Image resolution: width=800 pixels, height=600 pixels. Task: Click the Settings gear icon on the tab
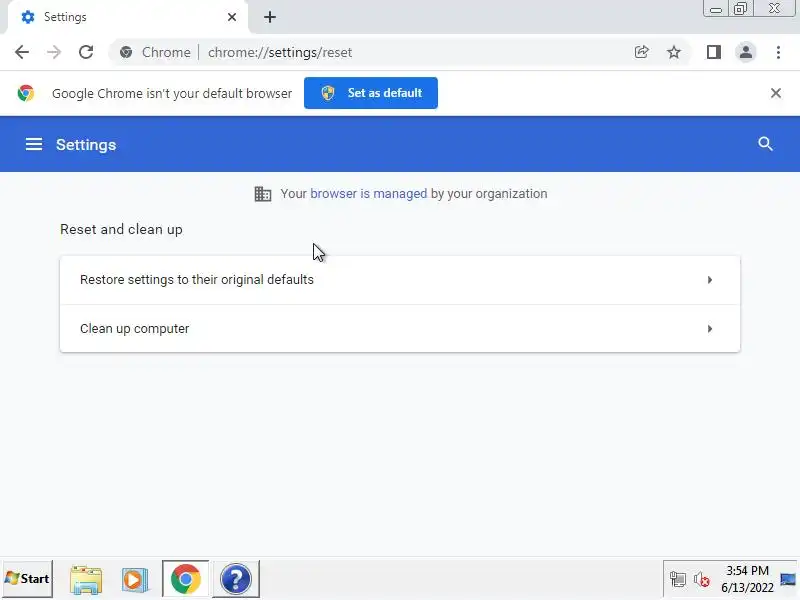click(28, 17)
